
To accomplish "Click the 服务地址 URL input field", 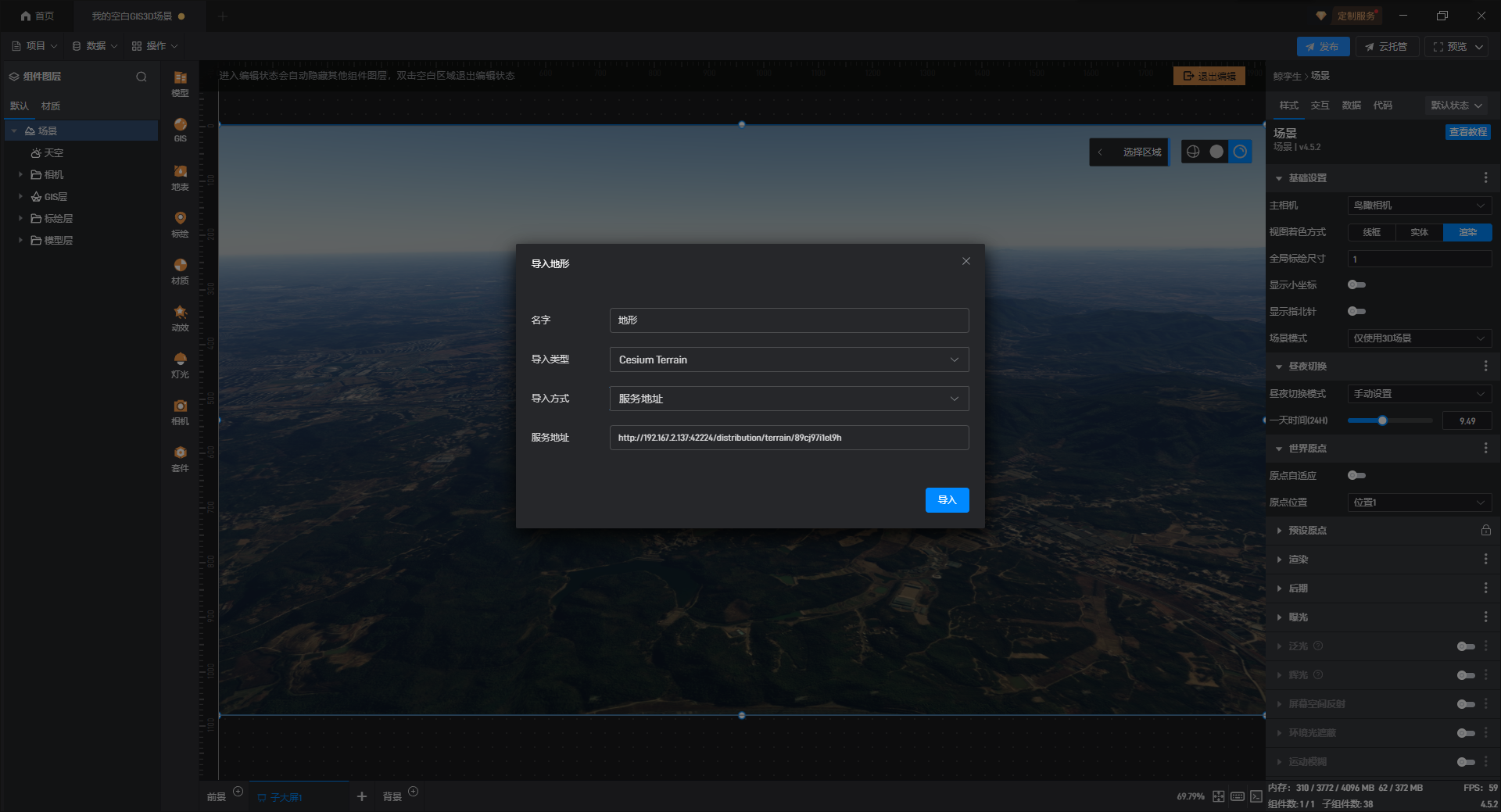I will (x=789, y=438).
